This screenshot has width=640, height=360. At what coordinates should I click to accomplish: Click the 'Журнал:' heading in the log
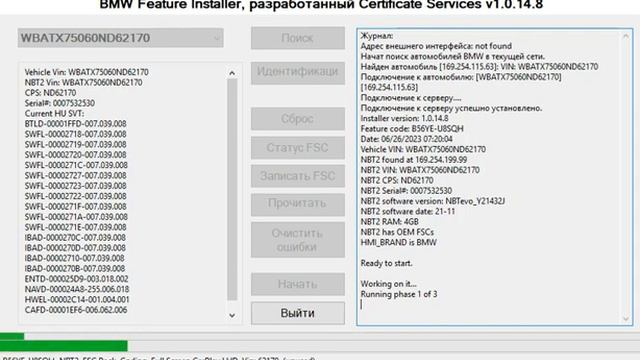[x=377, y=36]
